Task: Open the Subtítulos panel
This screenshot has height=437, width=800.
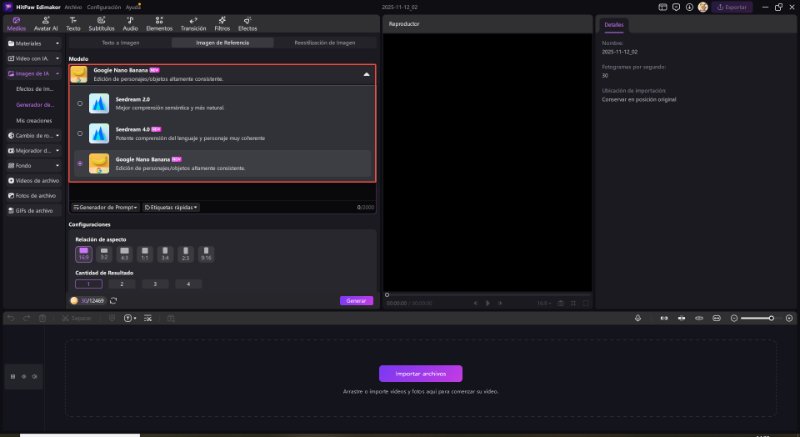Action: tap(101, 24)
